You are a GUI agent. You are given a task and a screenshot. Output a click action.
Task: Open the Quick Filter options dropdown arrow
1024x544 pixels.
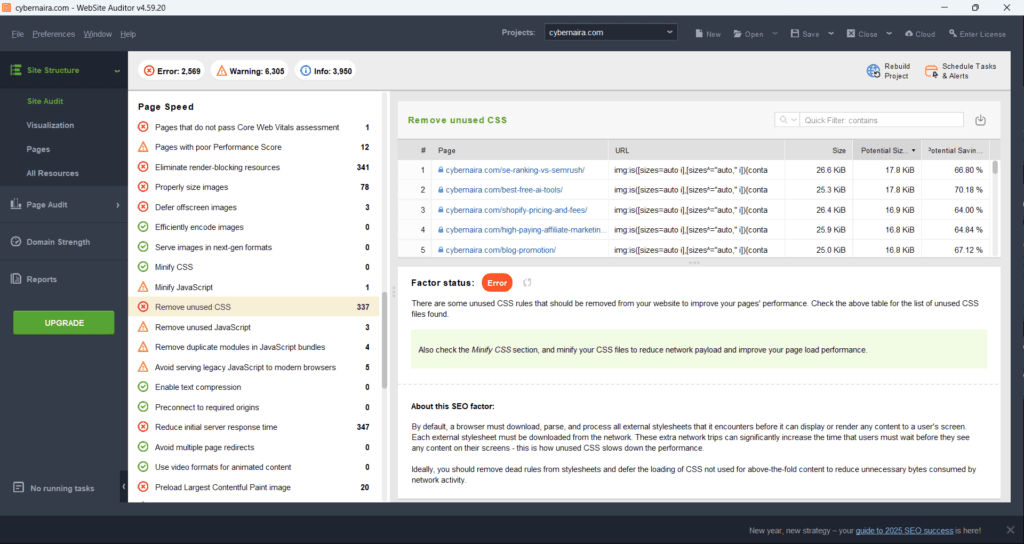point(793,120)
